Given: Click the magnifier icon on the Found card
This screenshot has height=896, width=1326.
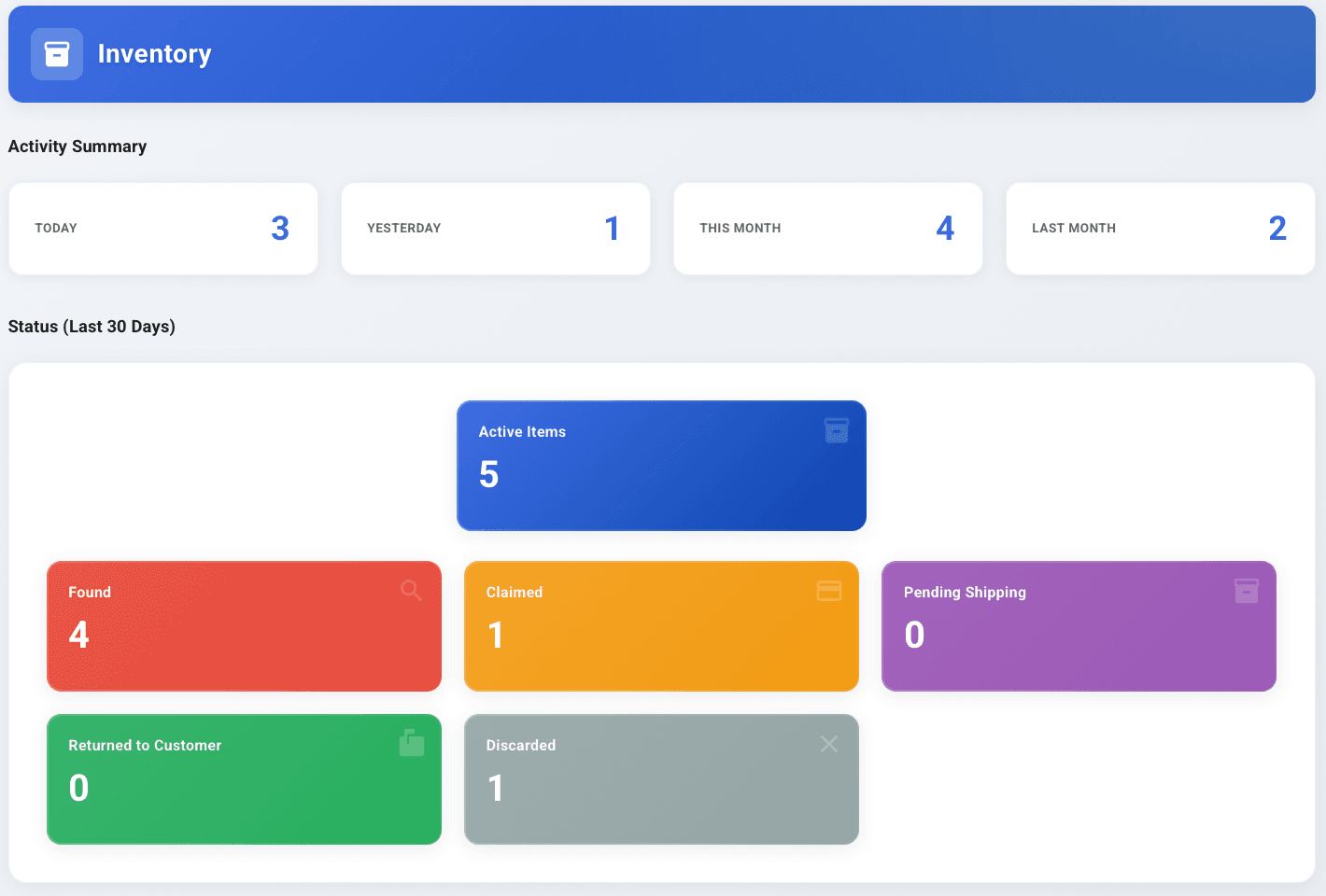Looking at the screenshot, I should coord(412,590).
